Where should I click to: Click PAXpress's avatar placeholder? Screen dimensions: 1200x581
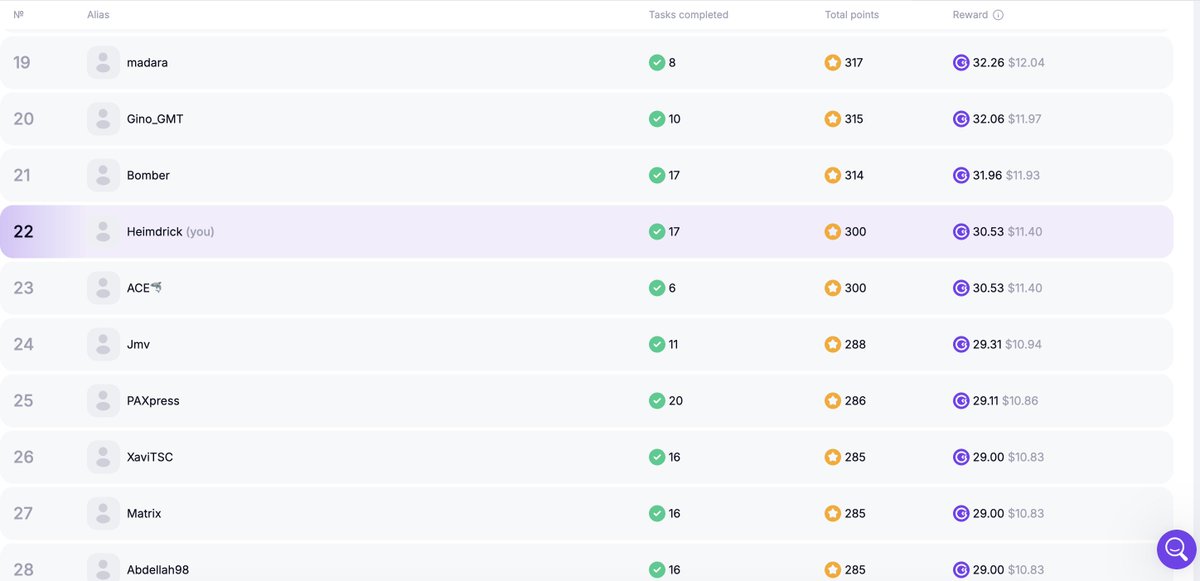103,401
